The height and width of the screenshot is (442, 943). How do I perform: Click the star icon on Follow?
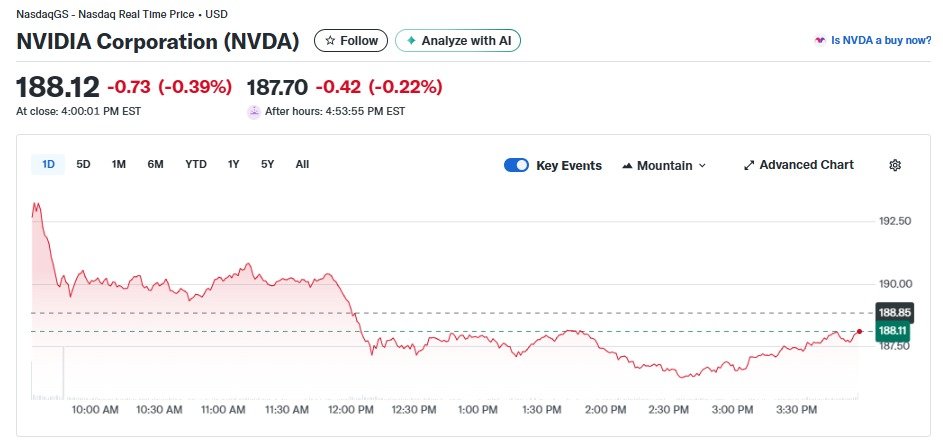(331, 41)
